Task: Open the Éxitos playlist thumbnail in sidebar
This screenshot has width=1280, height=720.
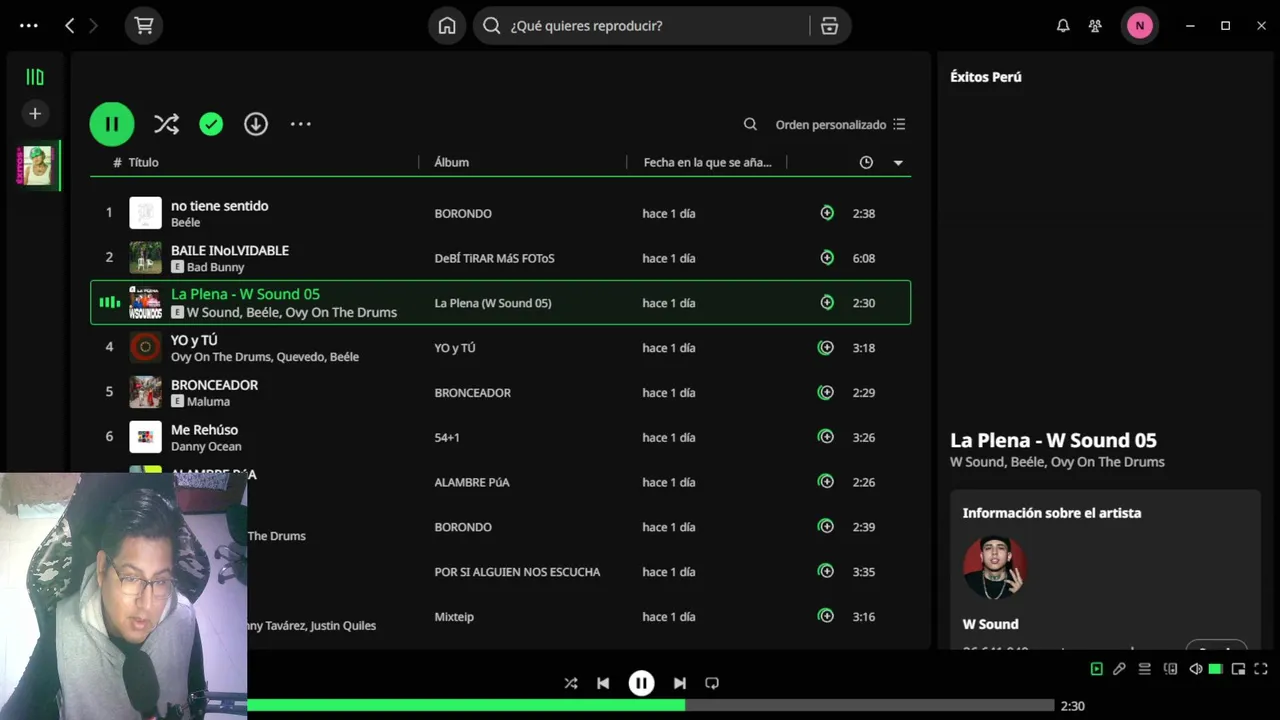Action: click(37, 166)
